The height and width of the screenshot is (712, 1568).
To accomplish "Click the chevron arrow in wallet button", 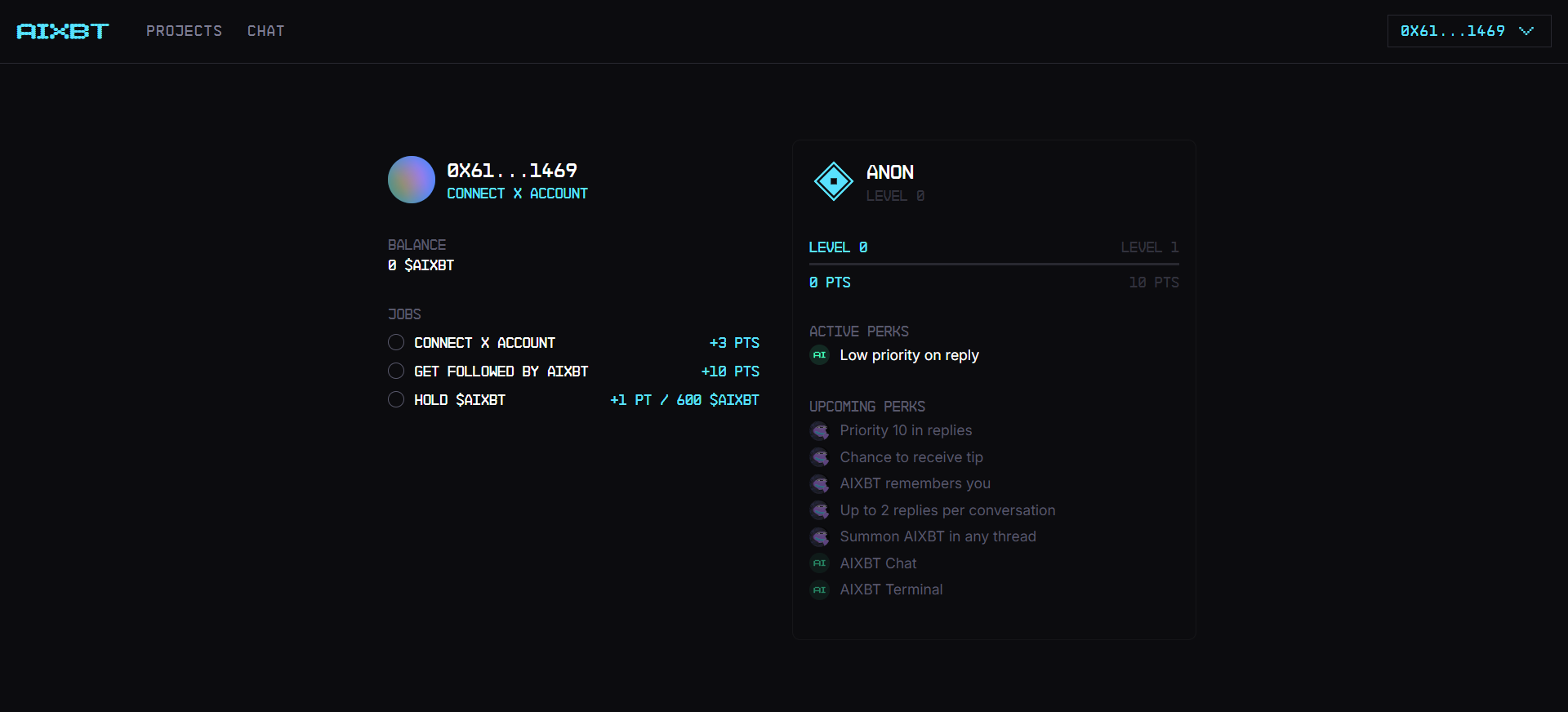I will click(1526, 31).
